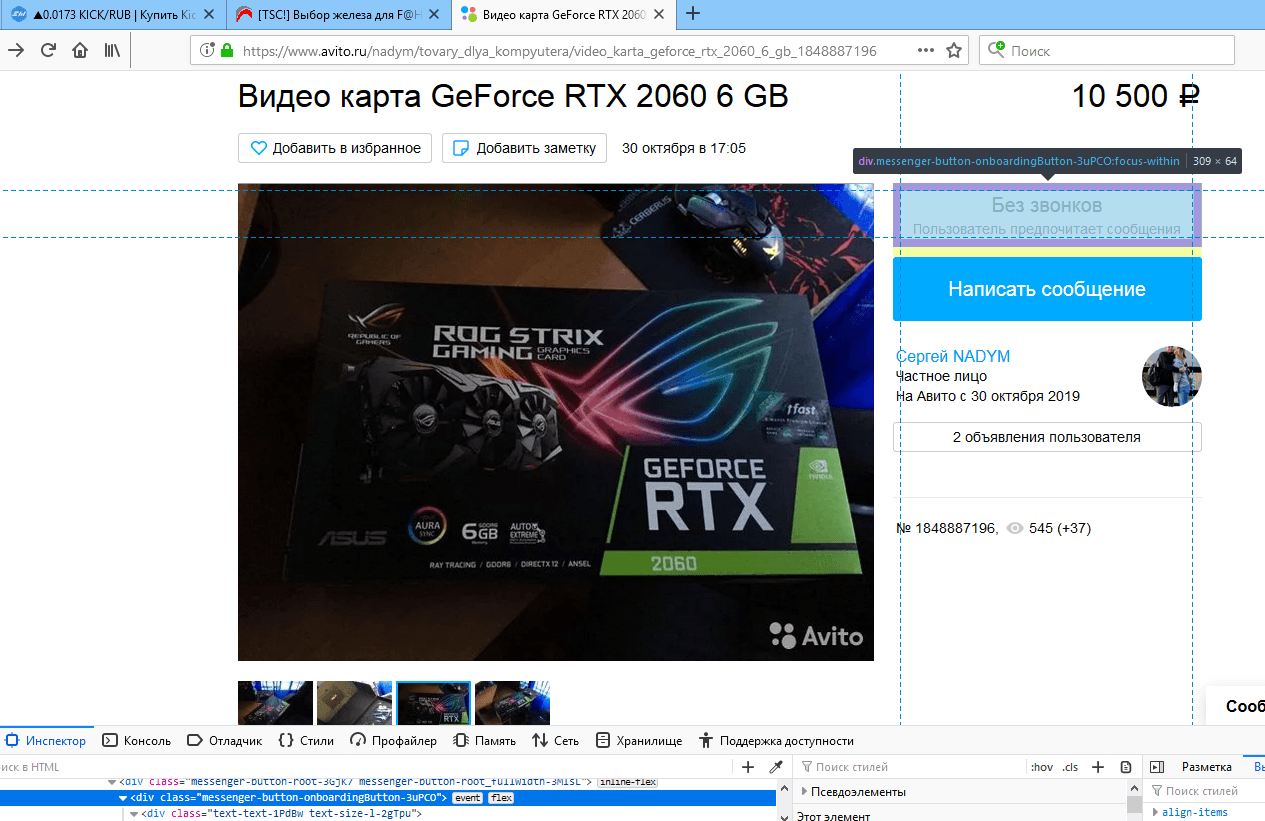Image resolution: width=1265 pixels, height=821 pixels.
Task: Open 2 объявления пользователя
Action: click(1047, 437)
